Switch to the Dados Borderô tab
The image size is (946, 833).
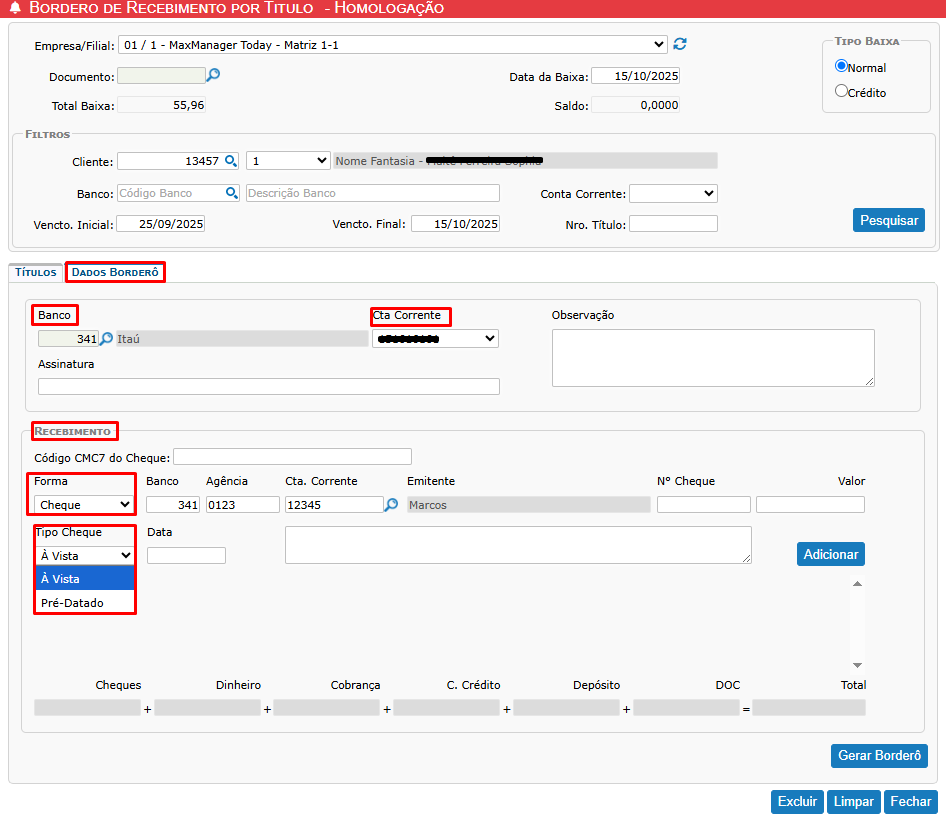(x=115, y=272)
